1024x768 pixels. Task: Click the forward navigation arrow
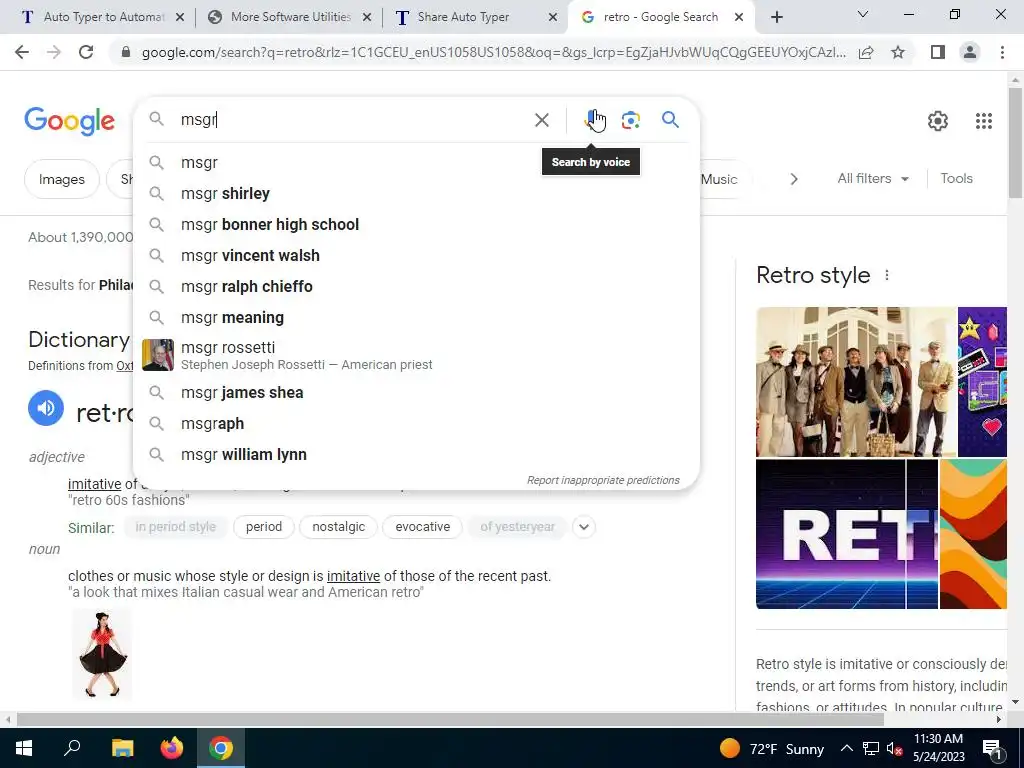[x=54, y=52]
